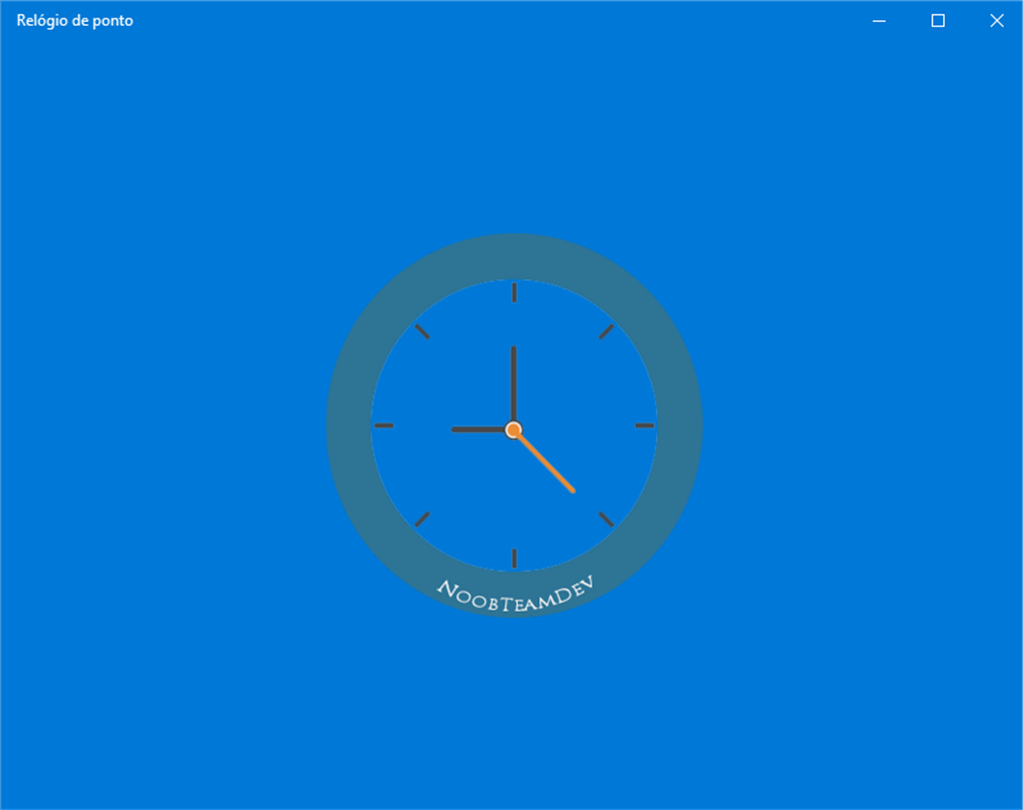Maximize the Relógio de ponto window
Image resolution: width=1023 pixels, height=810 pixels.
(x=938, y=21)
